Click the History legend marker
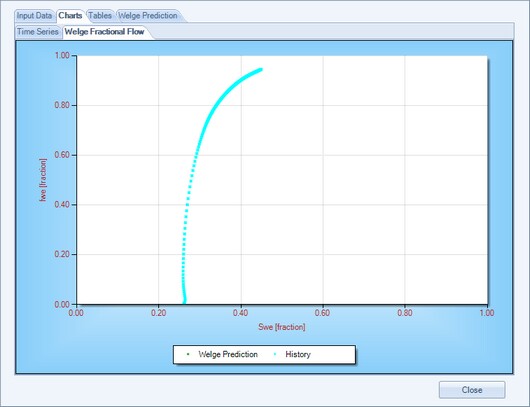This screenshot has height=407, width=530. point(275,354)
